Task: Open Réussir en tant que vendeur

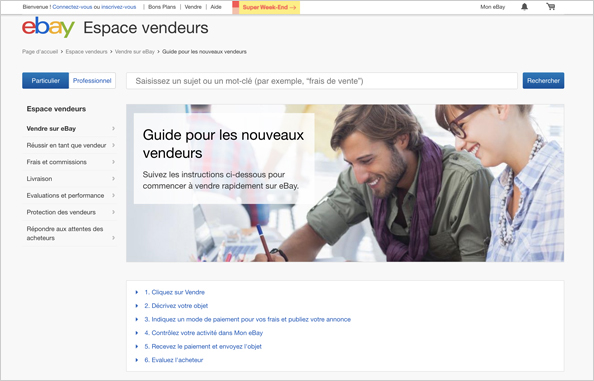Action: pyautogui.click(x=66, y=145)
